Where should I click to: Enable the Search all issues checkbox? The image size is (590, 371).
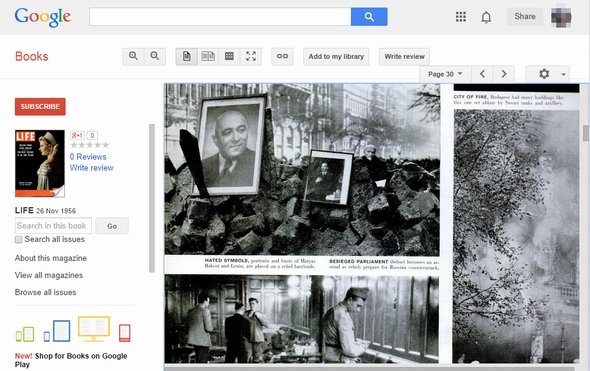click(x=18, y=240)
